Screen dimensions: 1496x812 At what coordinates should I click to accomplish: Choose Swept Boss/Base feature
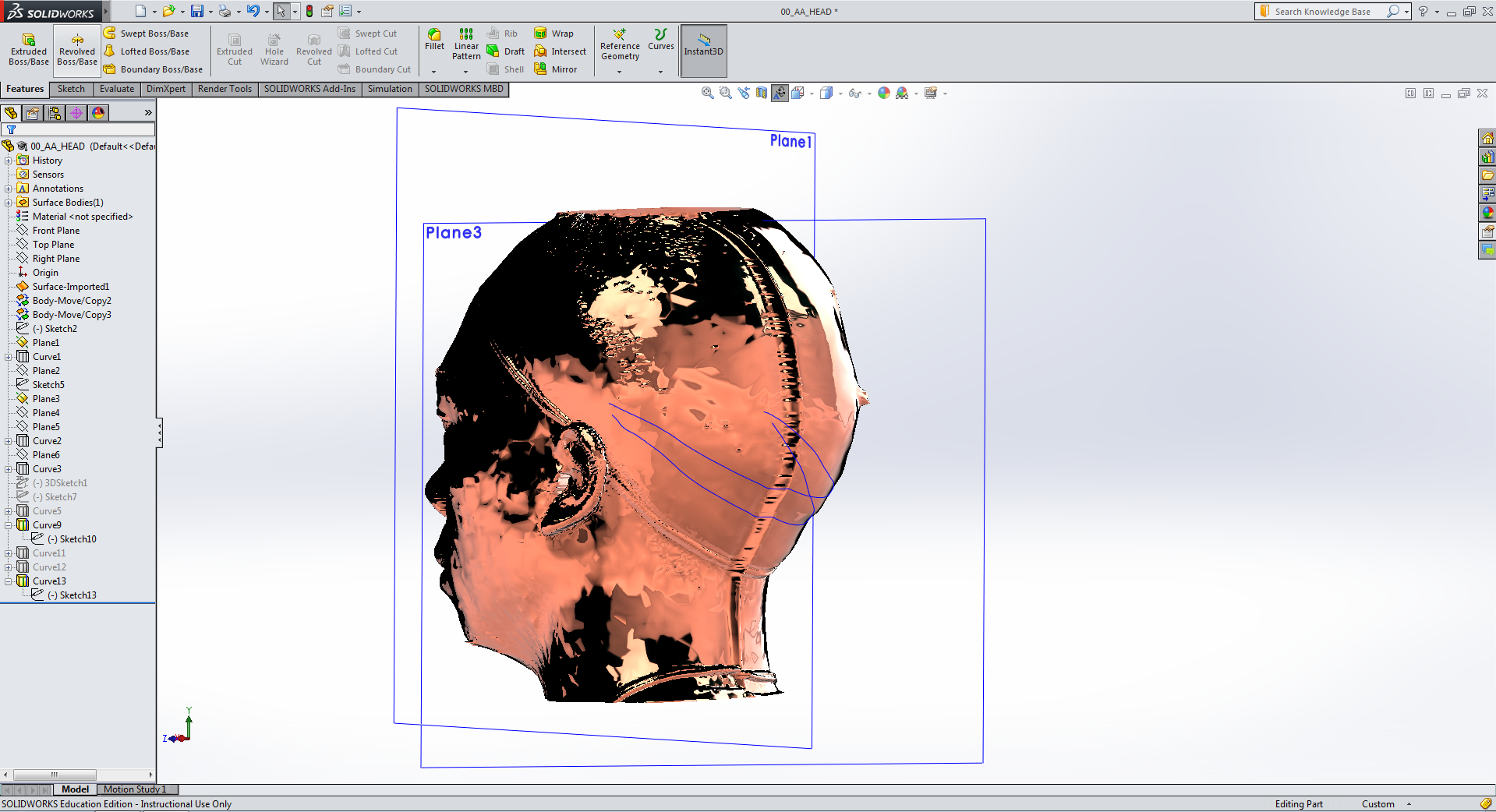tap(147, 34)
